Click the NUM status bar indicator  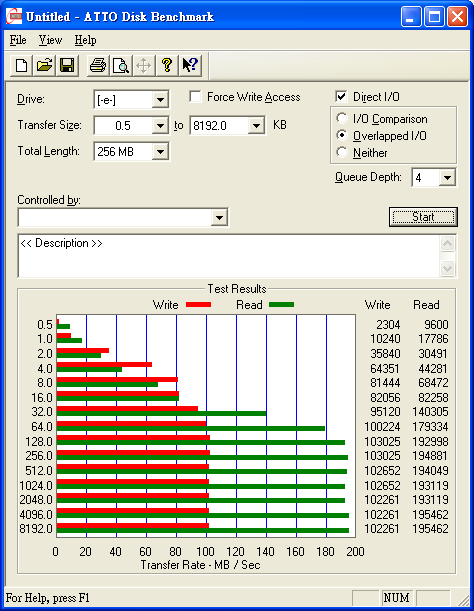(396, 598)
